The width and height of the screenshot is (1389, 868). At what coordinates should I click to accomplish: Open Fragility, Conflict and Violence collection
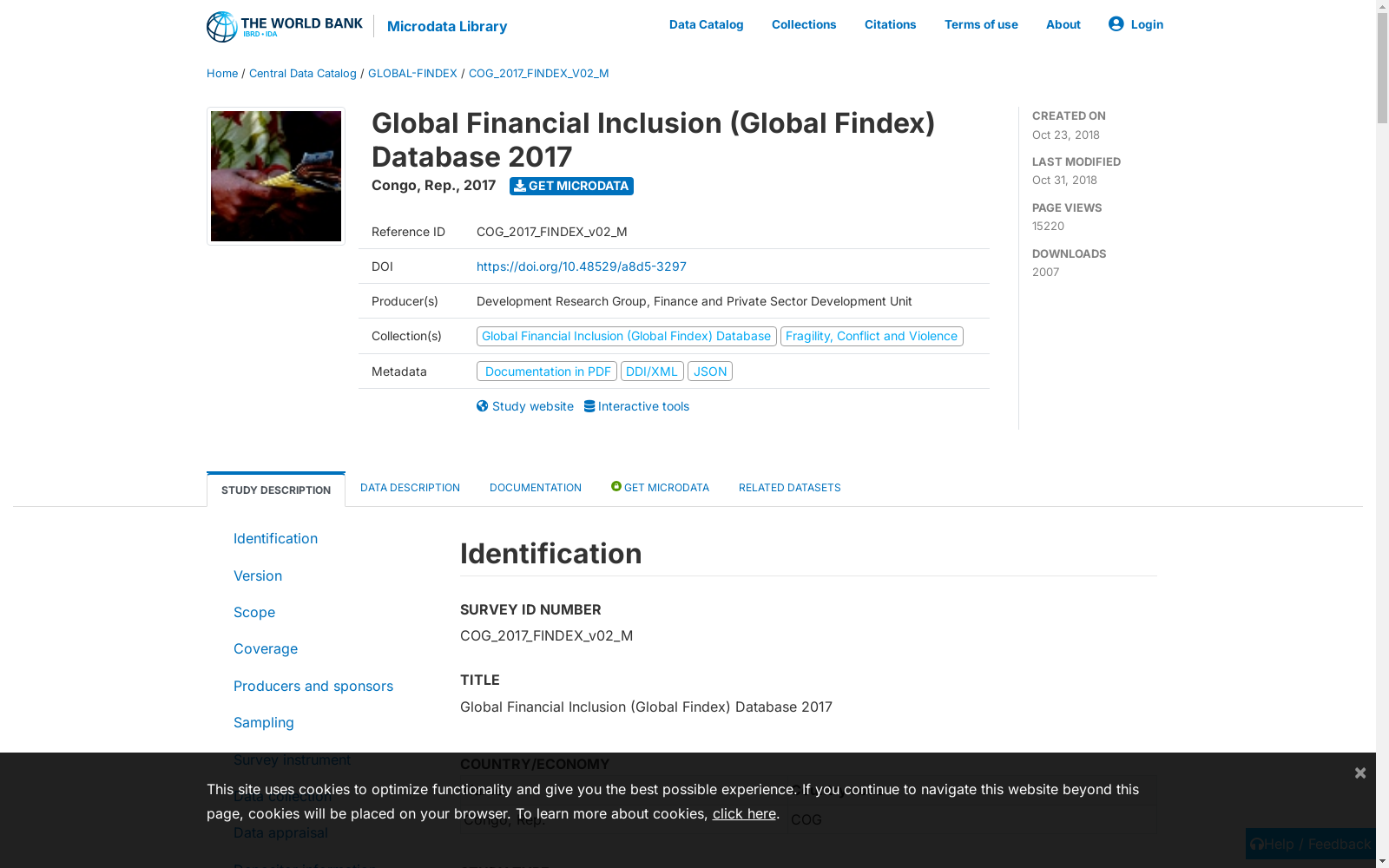pos(872,336)
